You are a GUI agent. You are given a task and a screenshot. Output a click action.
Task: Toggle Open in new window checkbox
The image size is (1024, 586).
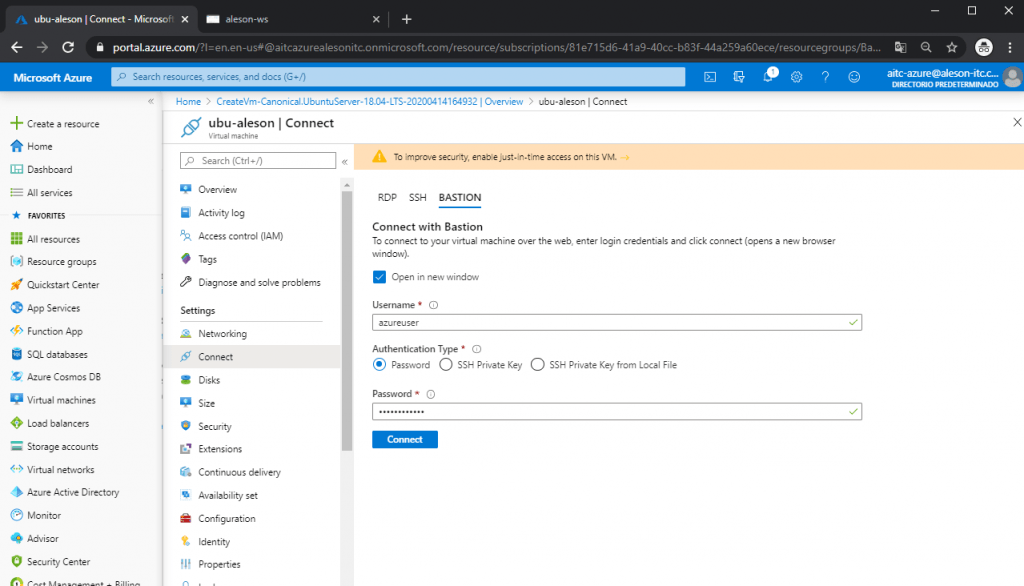379,277
